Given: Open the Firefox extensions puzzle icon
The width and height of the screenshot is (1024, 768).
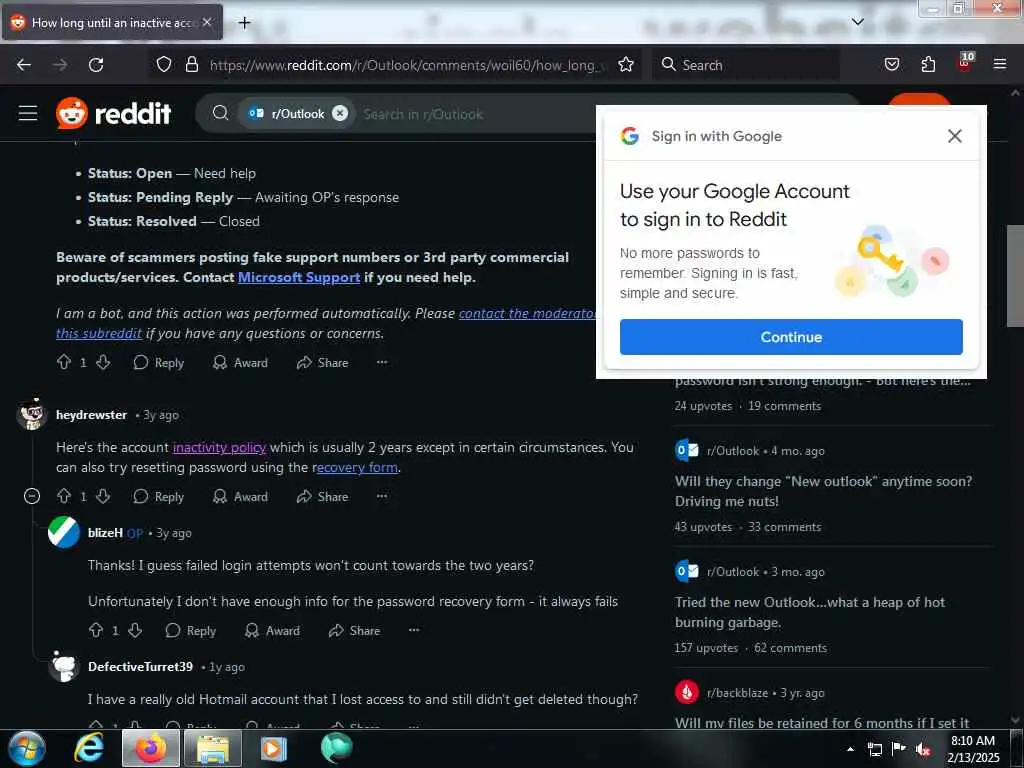Looking at the screenshot, I should tap(928, 65).
